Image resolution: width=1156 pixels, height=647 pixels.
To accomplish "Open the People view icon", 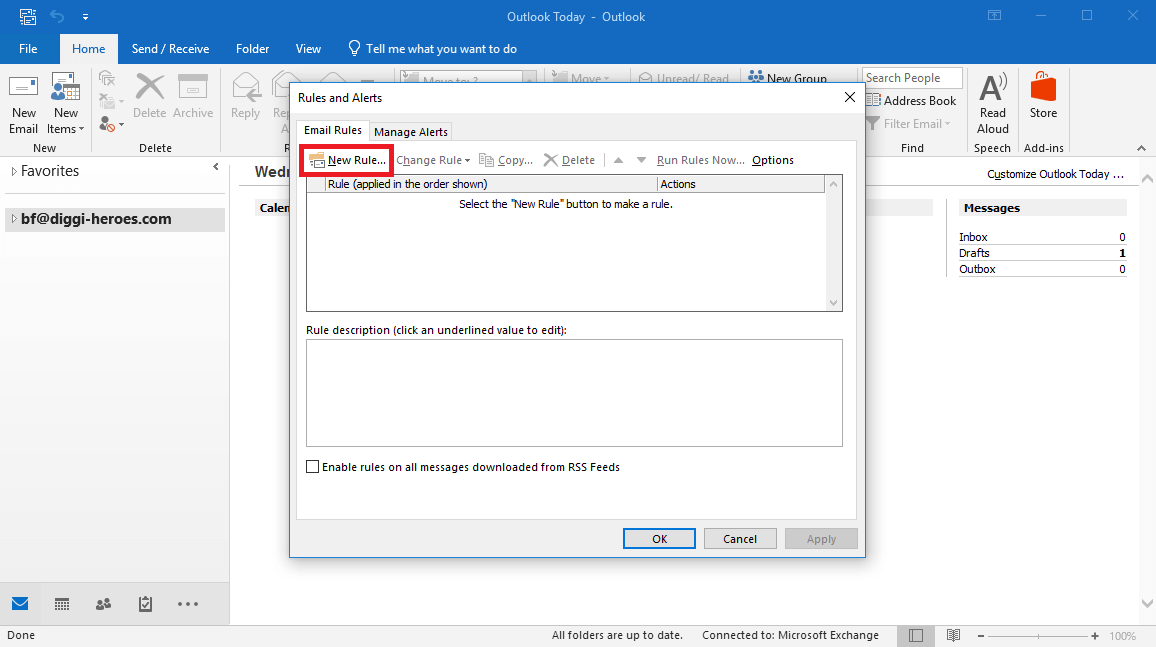I will (x=103, y=604).
